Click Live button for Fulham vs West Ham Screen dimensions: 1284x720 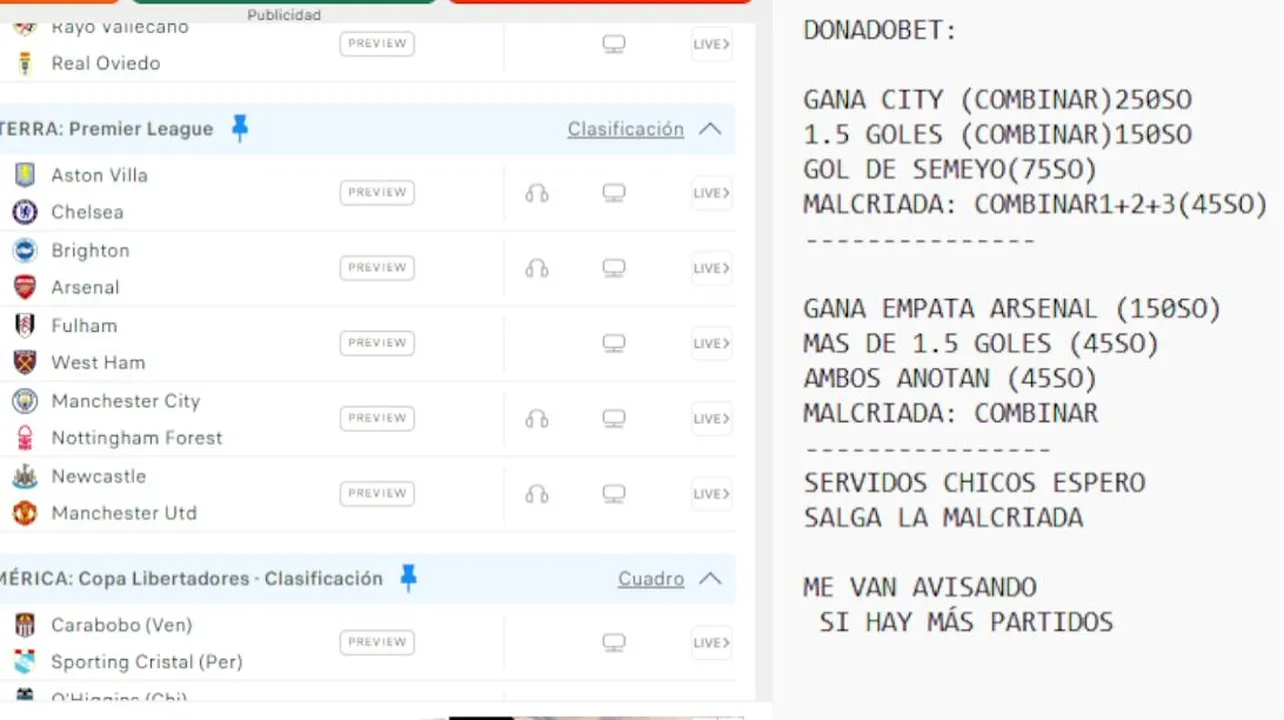(712, 343)
